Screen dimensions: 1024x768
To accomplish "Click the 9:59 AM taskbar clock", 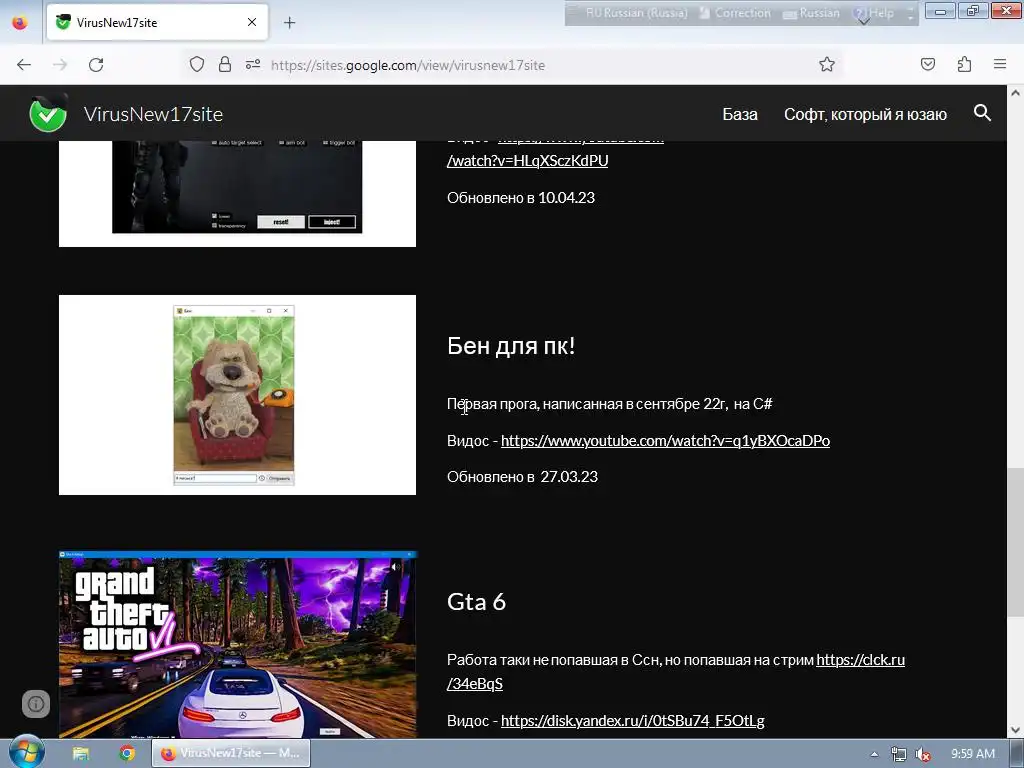I will click(x=973, y=754).
